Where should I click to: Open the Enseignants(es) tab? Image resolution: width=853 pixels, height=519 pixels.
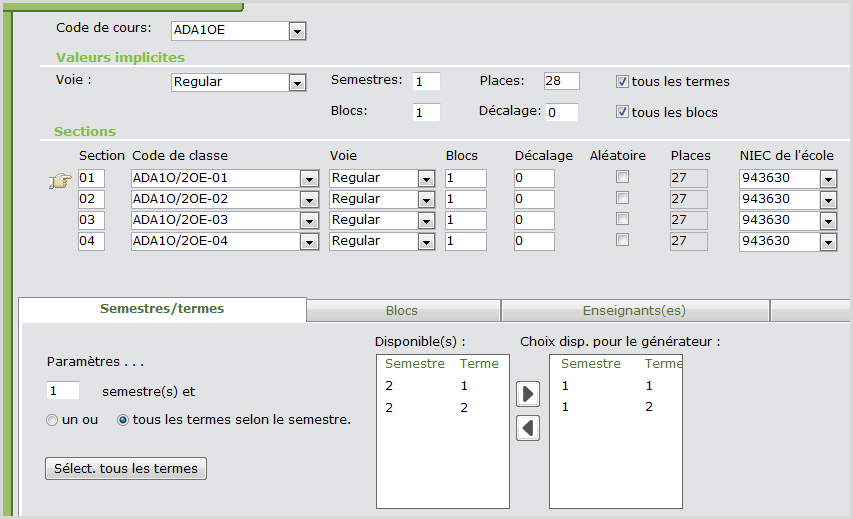[634, 311]
